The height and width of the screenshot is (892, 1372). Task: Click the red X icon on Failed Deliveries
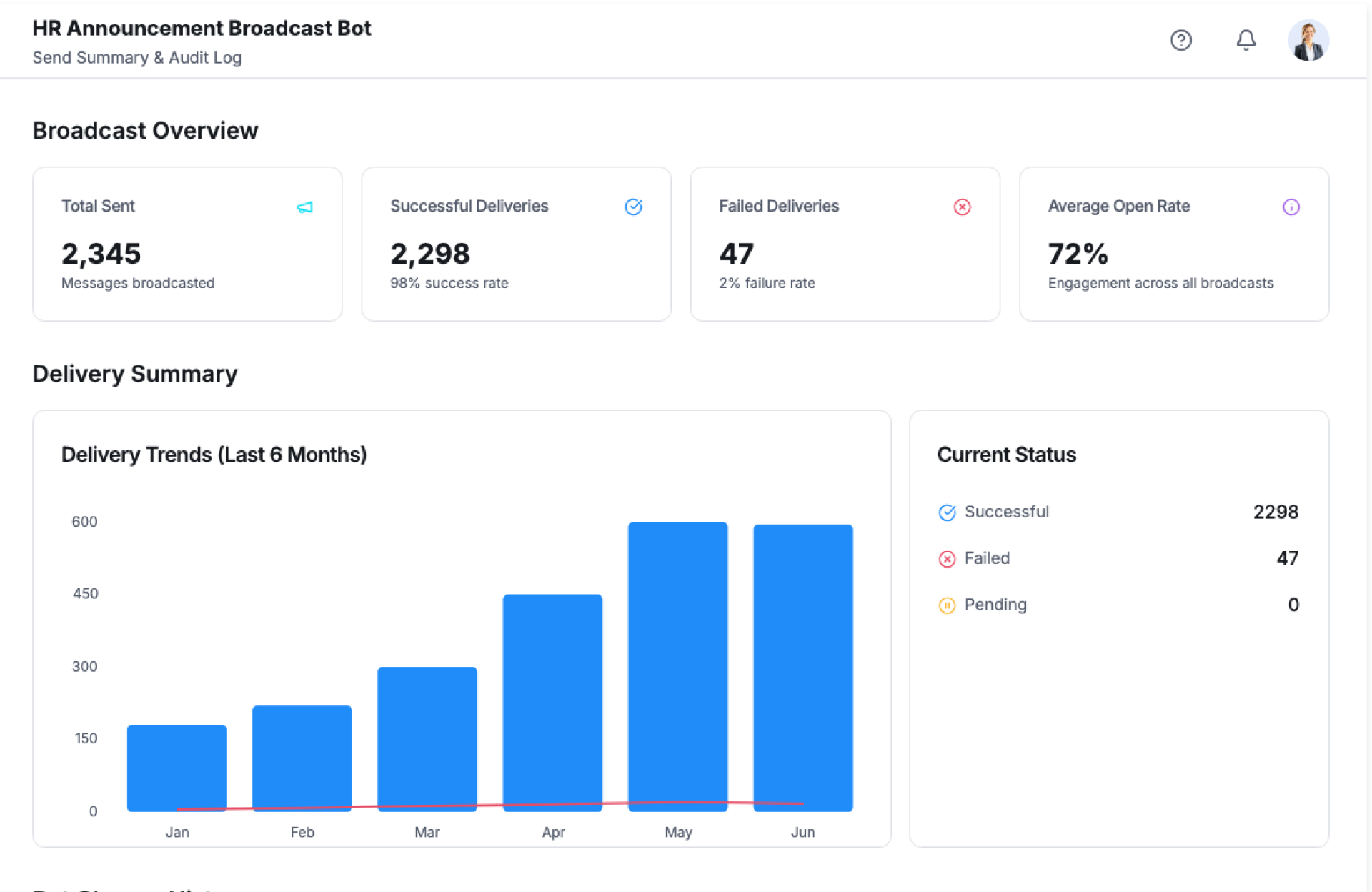(x=962, y=207)
